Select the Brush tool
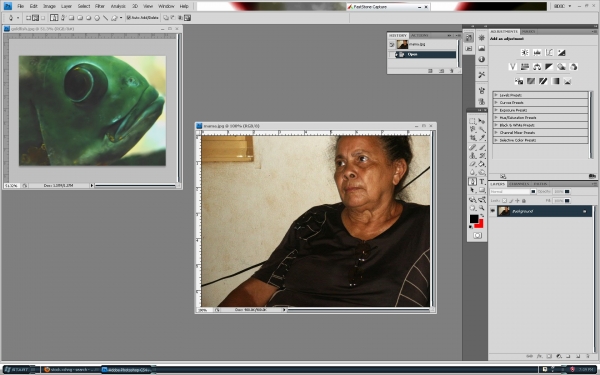The height and width of the screenshot is (375, 600). tap(482, 148)
